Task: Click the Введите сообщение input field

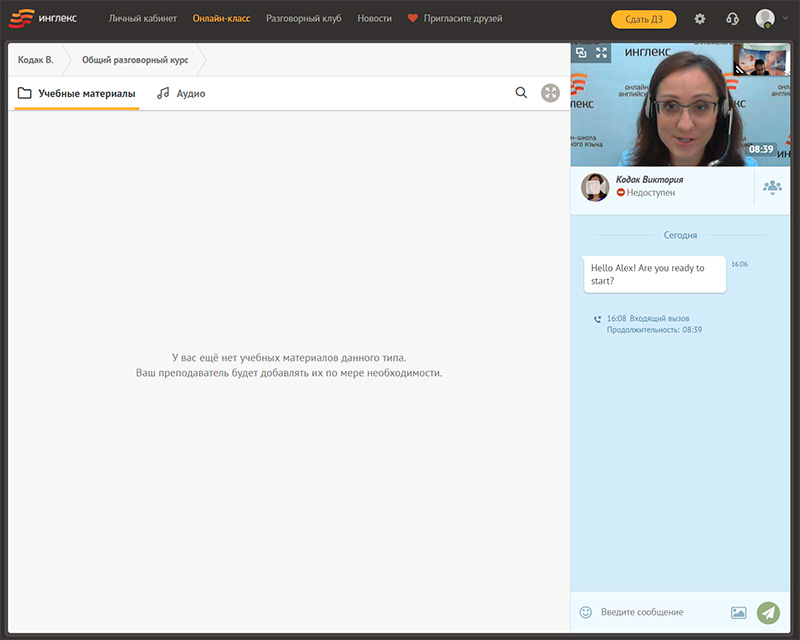Action: tap(660, 612)
